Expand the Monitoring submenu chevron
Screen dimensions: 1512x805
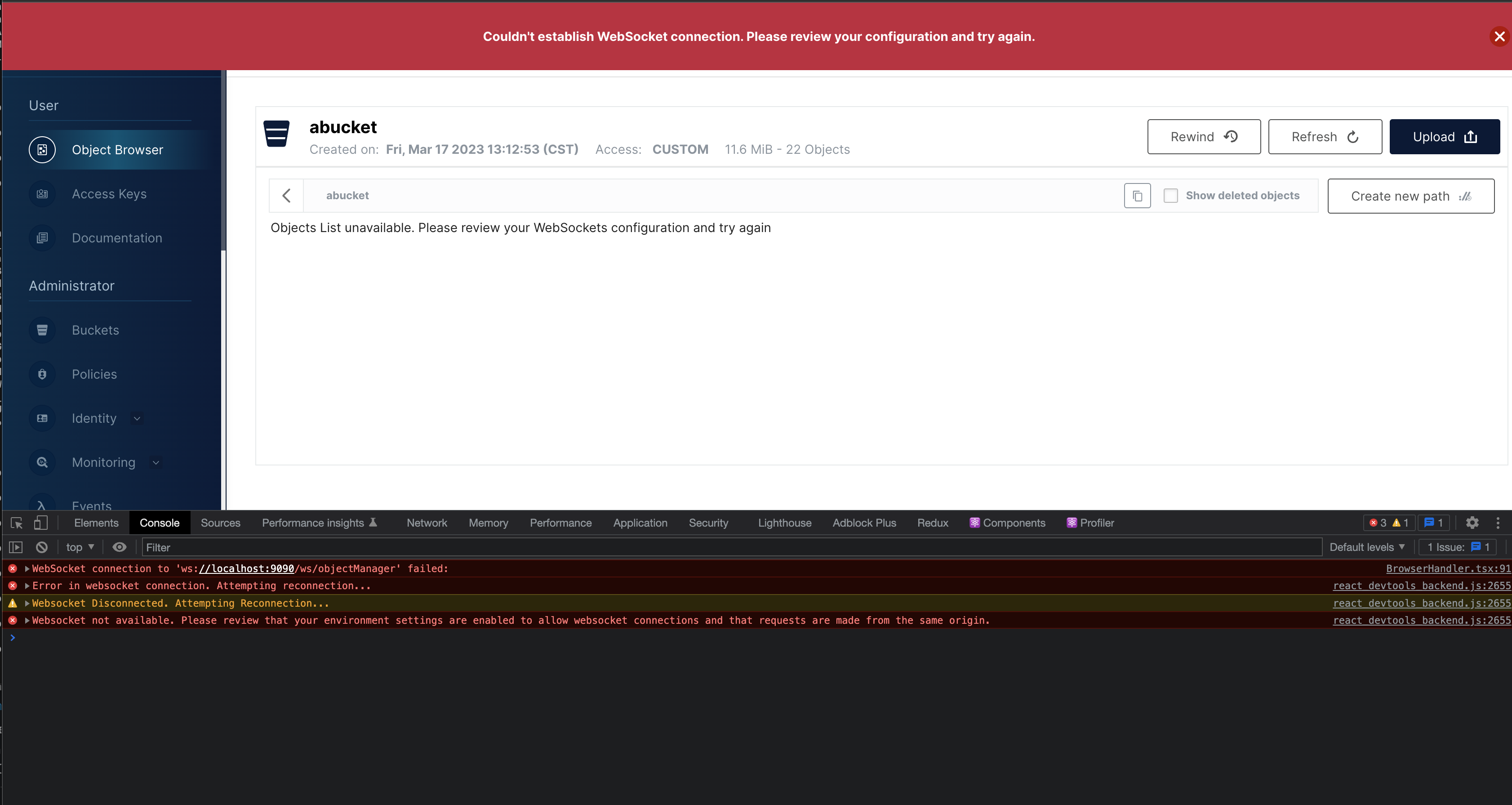(x=156, y=463)
